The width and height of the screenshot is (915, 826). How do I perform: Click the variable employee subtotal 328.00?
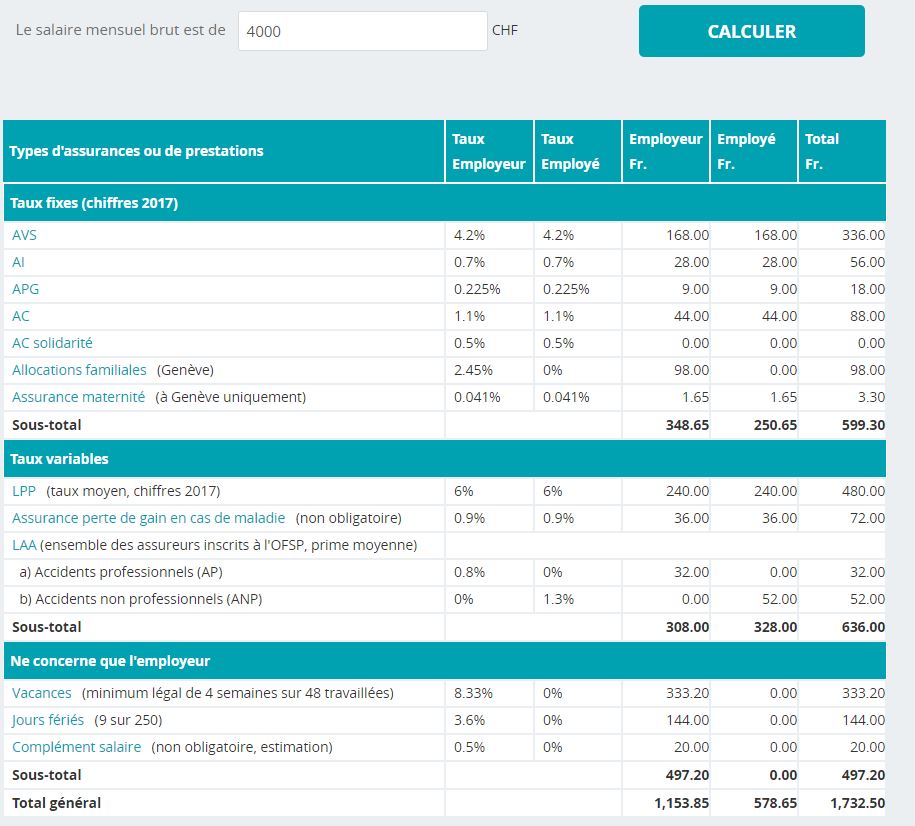pos(775,627)
